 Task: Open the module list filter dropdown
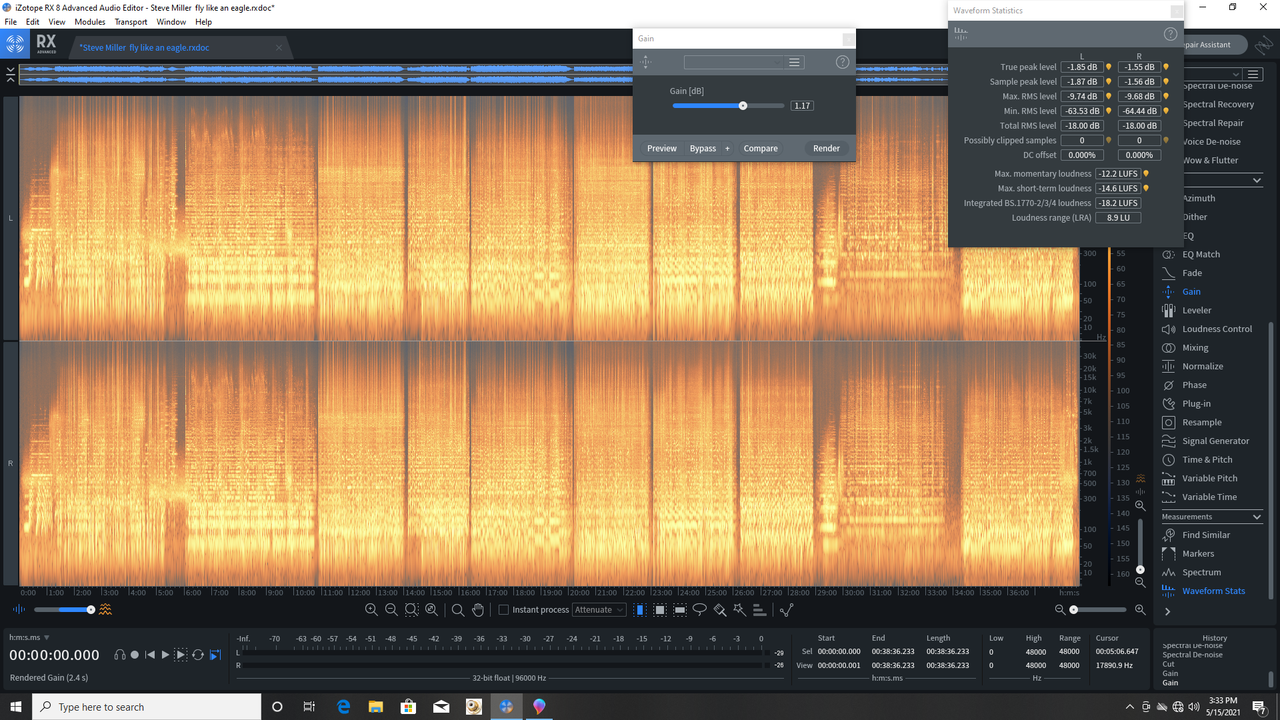point(1236,74)
